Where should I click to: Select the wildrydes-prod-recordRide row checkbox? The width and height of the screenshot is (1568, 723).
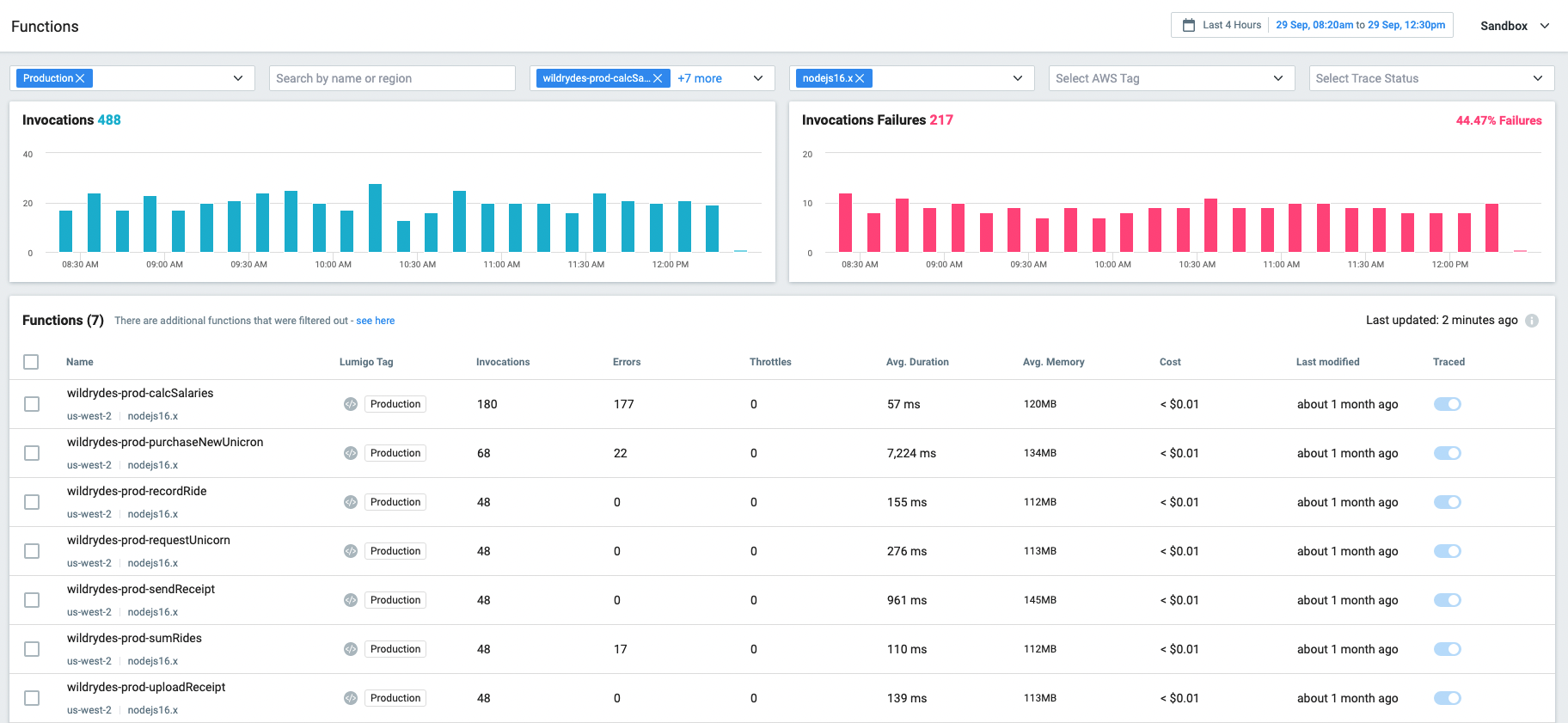tap(32, 502)
